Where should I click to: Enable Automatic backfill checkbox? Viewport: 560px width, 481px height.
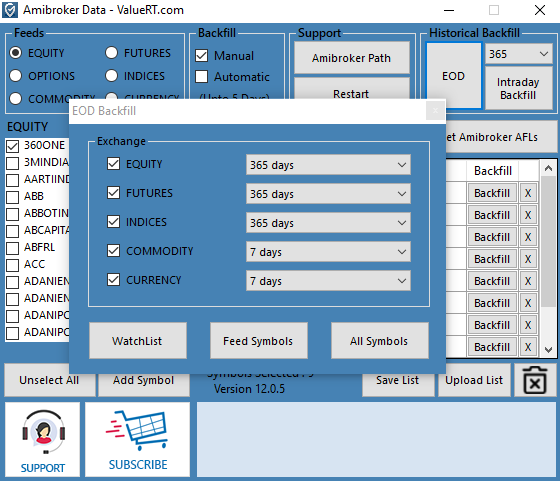[201, 76]
